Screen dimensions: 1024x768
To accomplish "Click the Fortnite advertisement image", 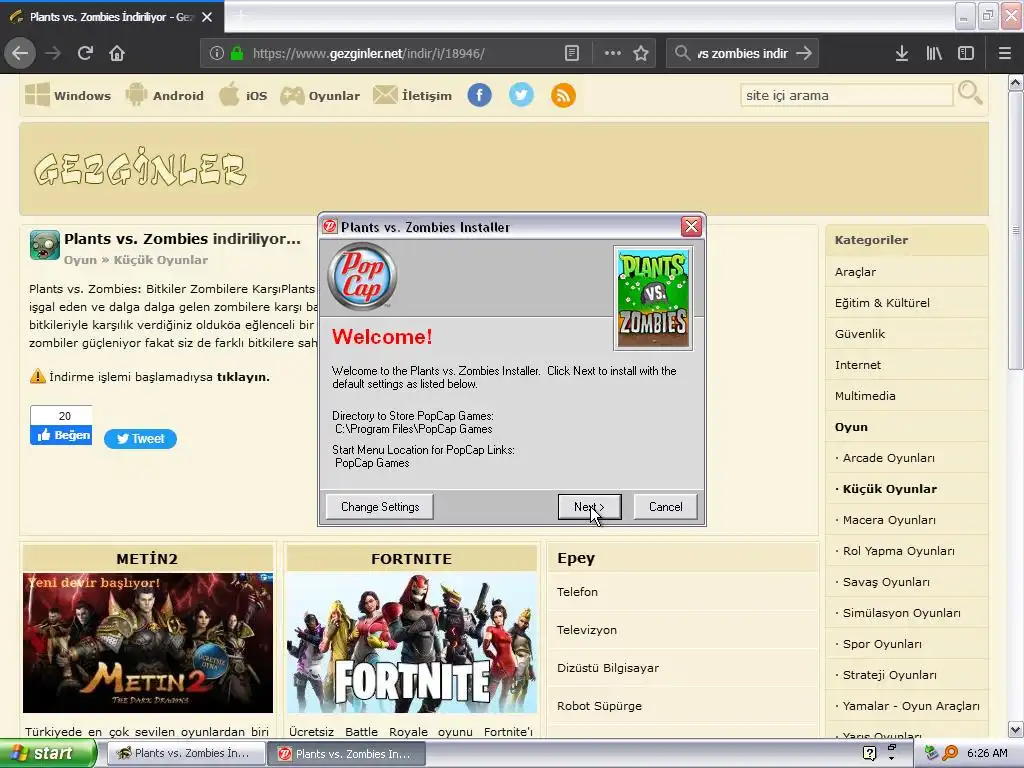I will click(412, 643).
